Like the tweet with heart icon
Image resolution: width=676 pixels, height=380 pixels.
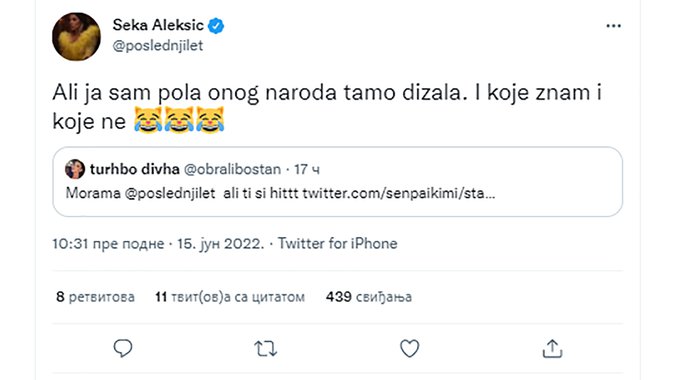410,349
